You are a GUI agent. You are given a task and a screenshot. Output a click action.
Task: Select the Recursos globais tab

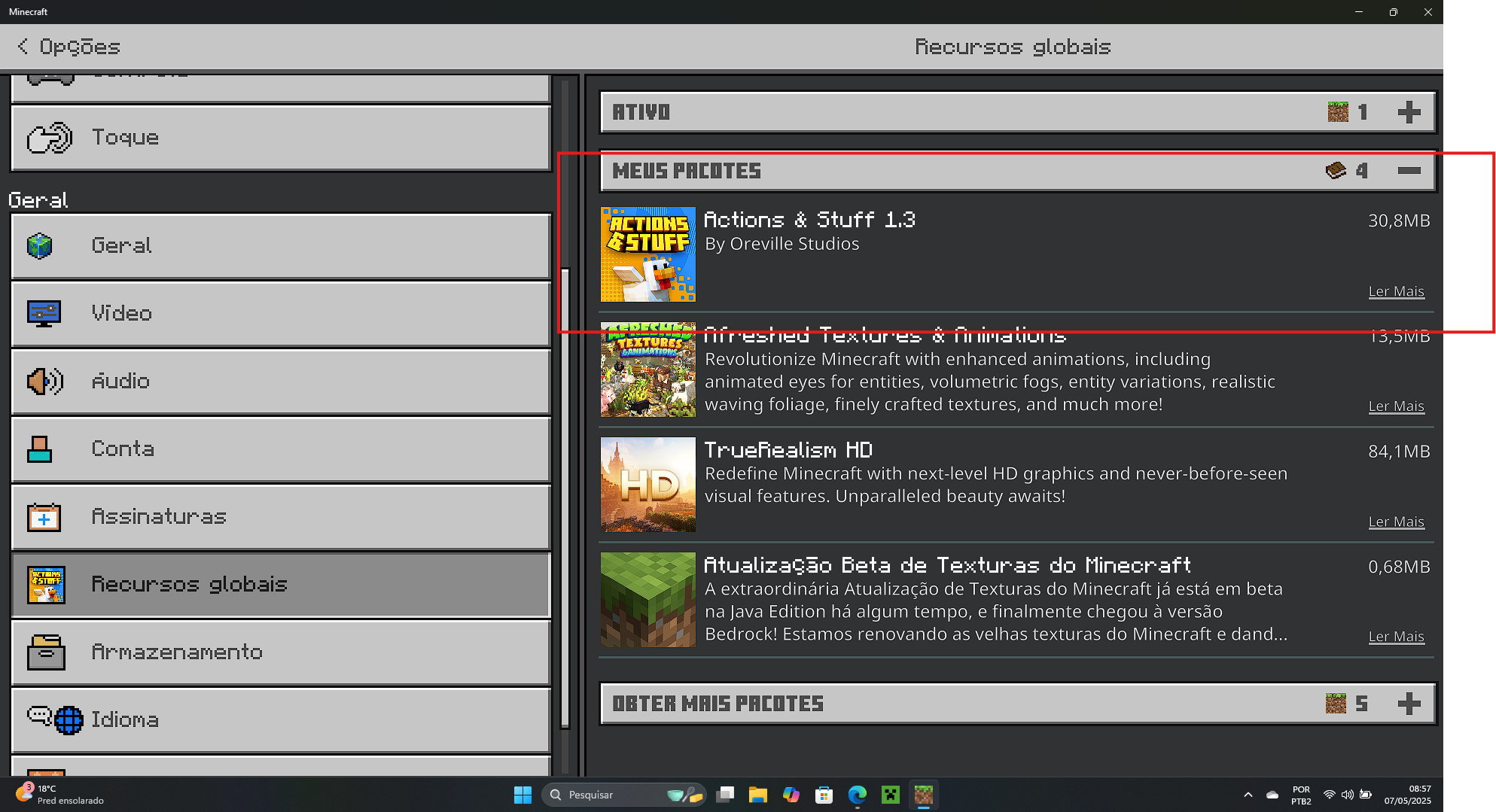coord(280,585)
